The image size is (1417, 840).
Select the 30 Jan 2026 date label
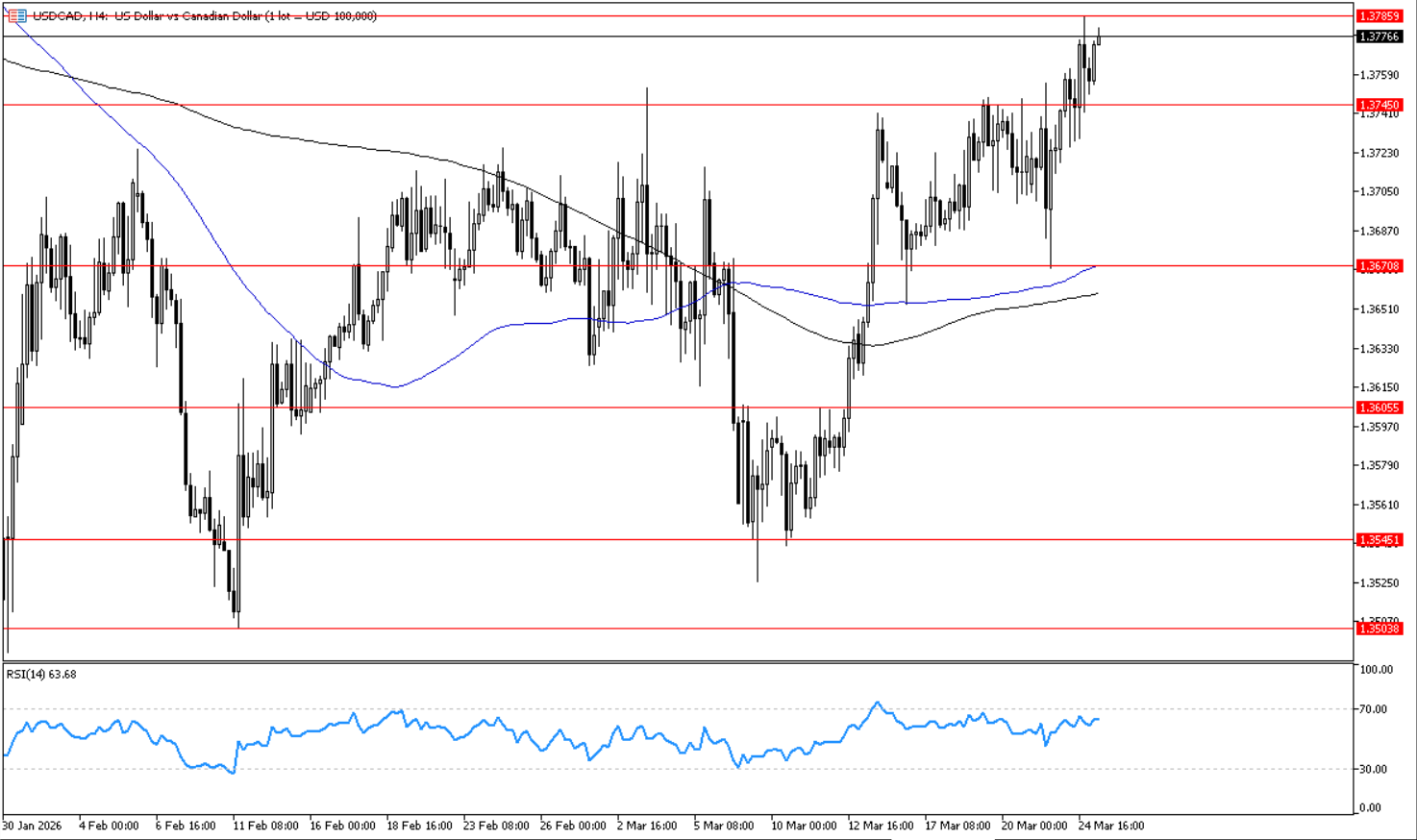tap(32, 826)
